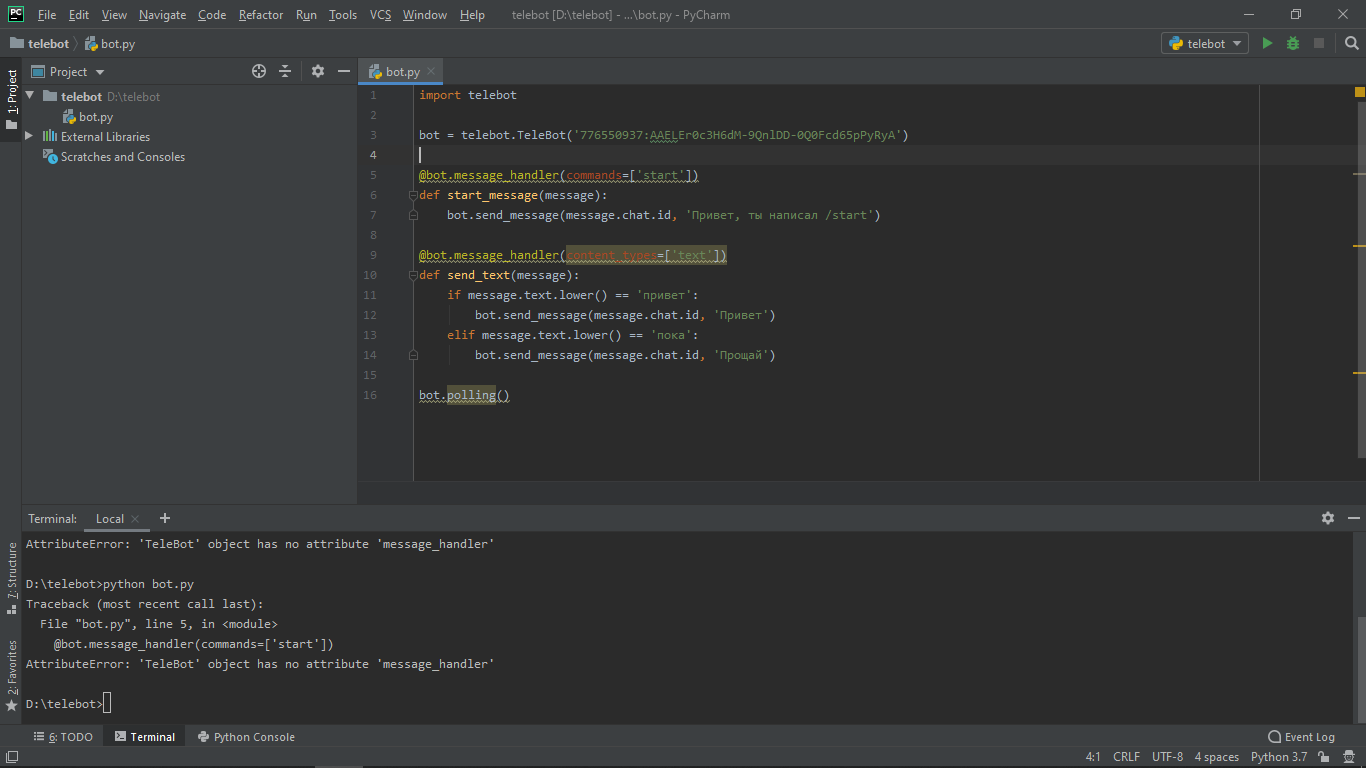1366x768 pixels.
Task: Open Search Everywhere magnifier
Action: [1351, 43]
